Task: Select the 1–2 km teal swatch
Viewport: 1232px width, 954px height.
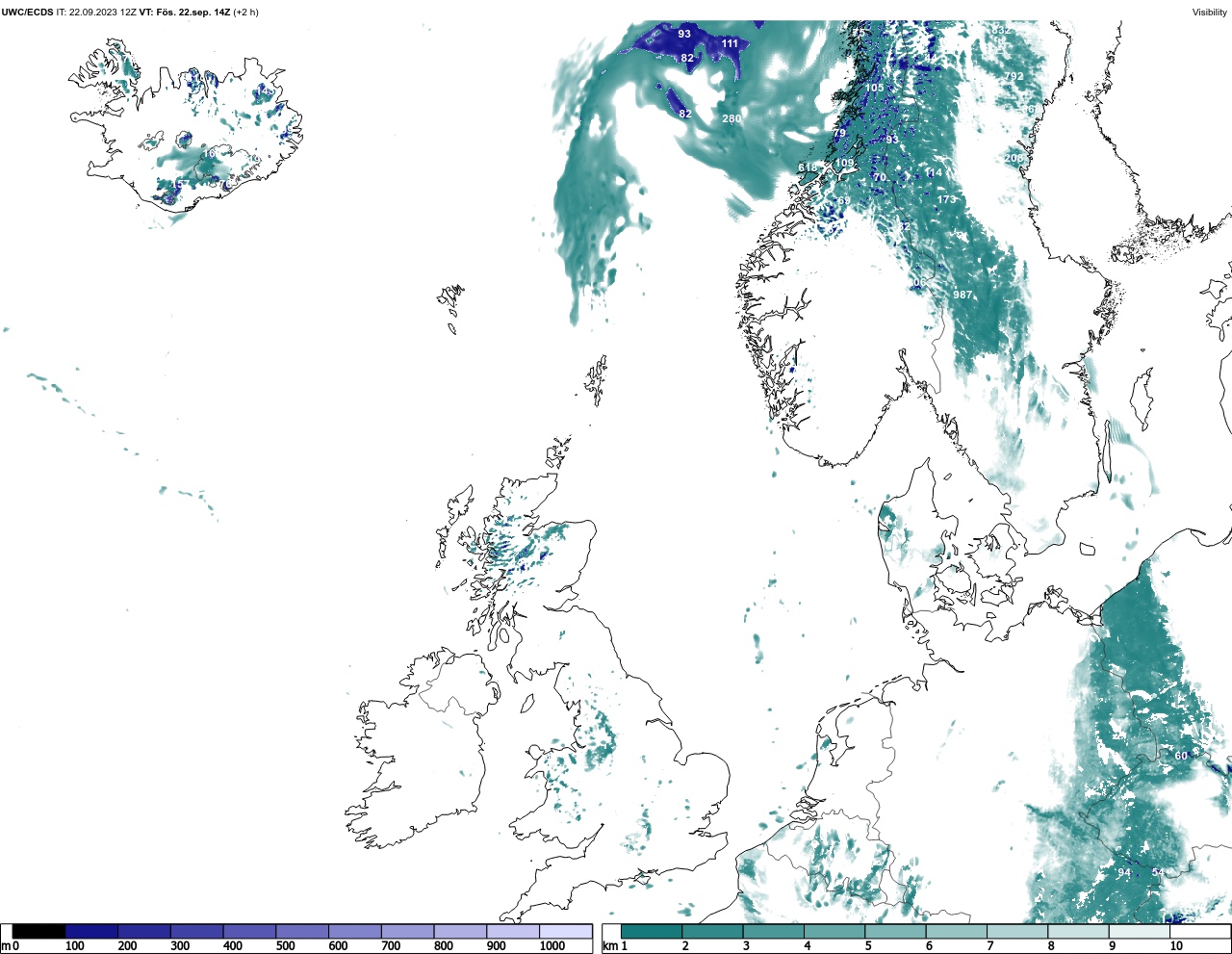Action: [652, 932]
